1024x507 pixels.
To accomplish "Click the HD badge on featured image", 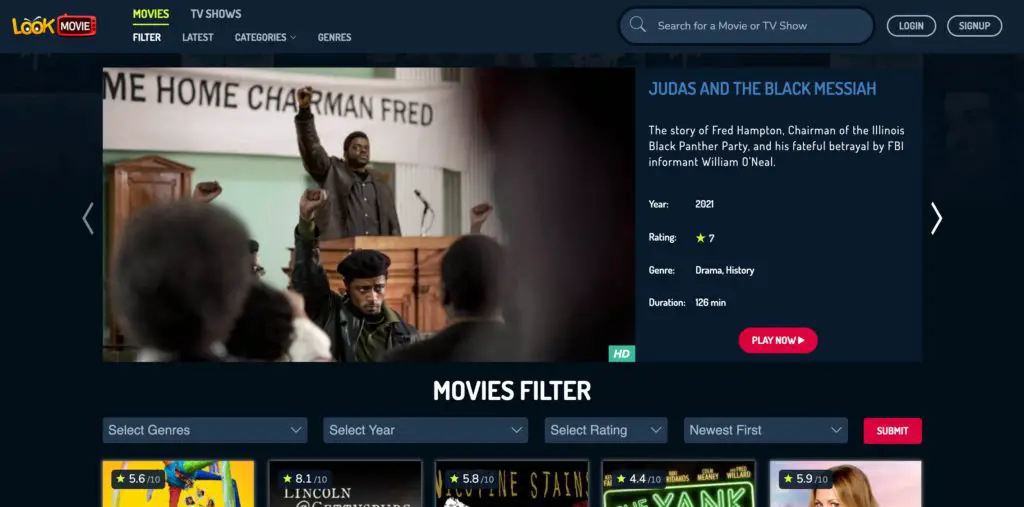I will click(622, 353).
